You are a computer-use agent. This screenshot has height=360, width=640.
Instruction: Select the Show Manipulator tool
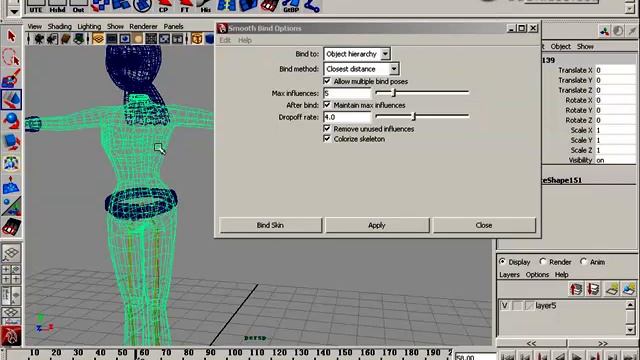tap(11, 206)
